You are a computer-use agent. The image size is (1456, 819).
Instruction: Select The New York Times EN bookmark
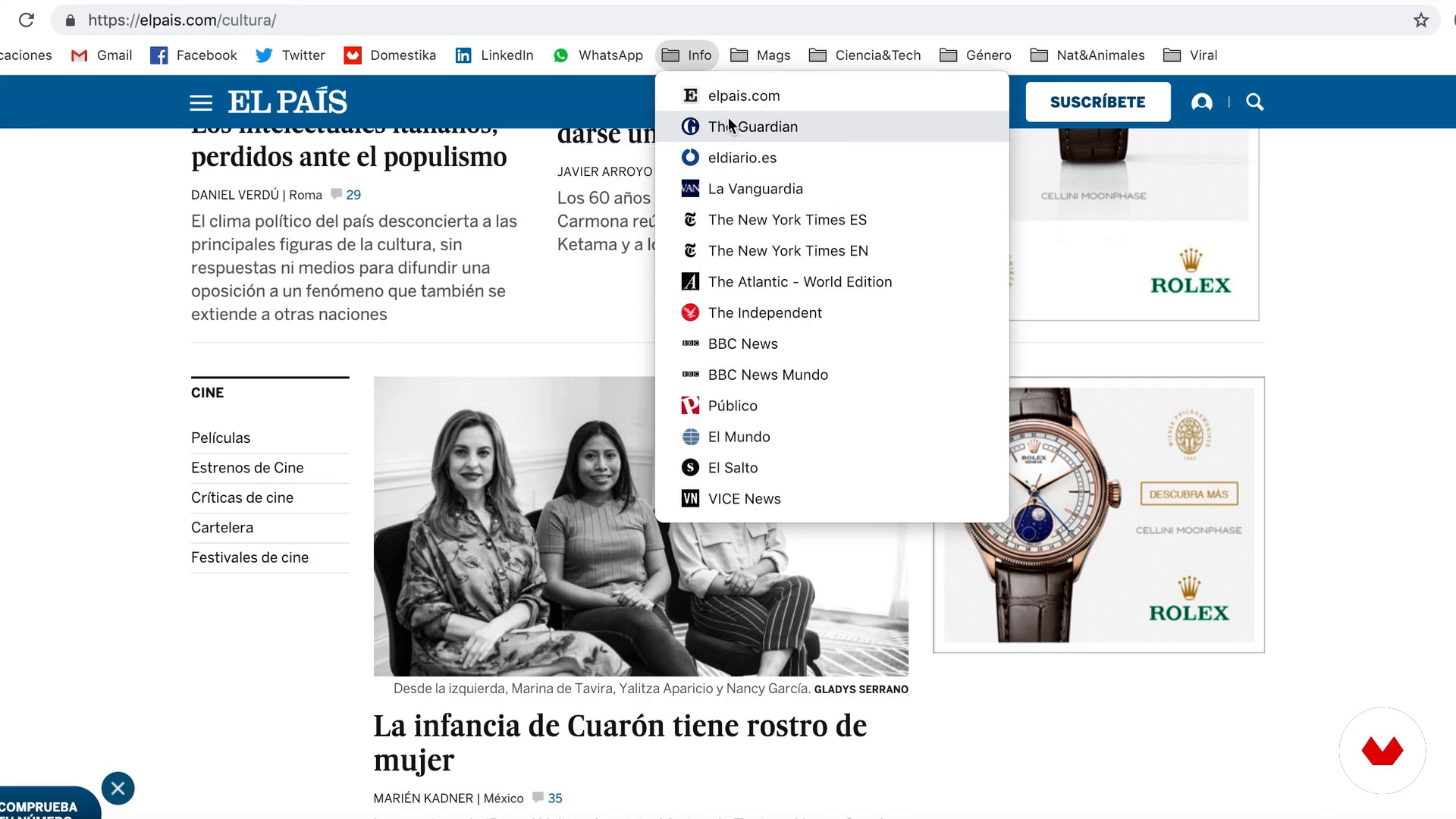pos(832,251)
